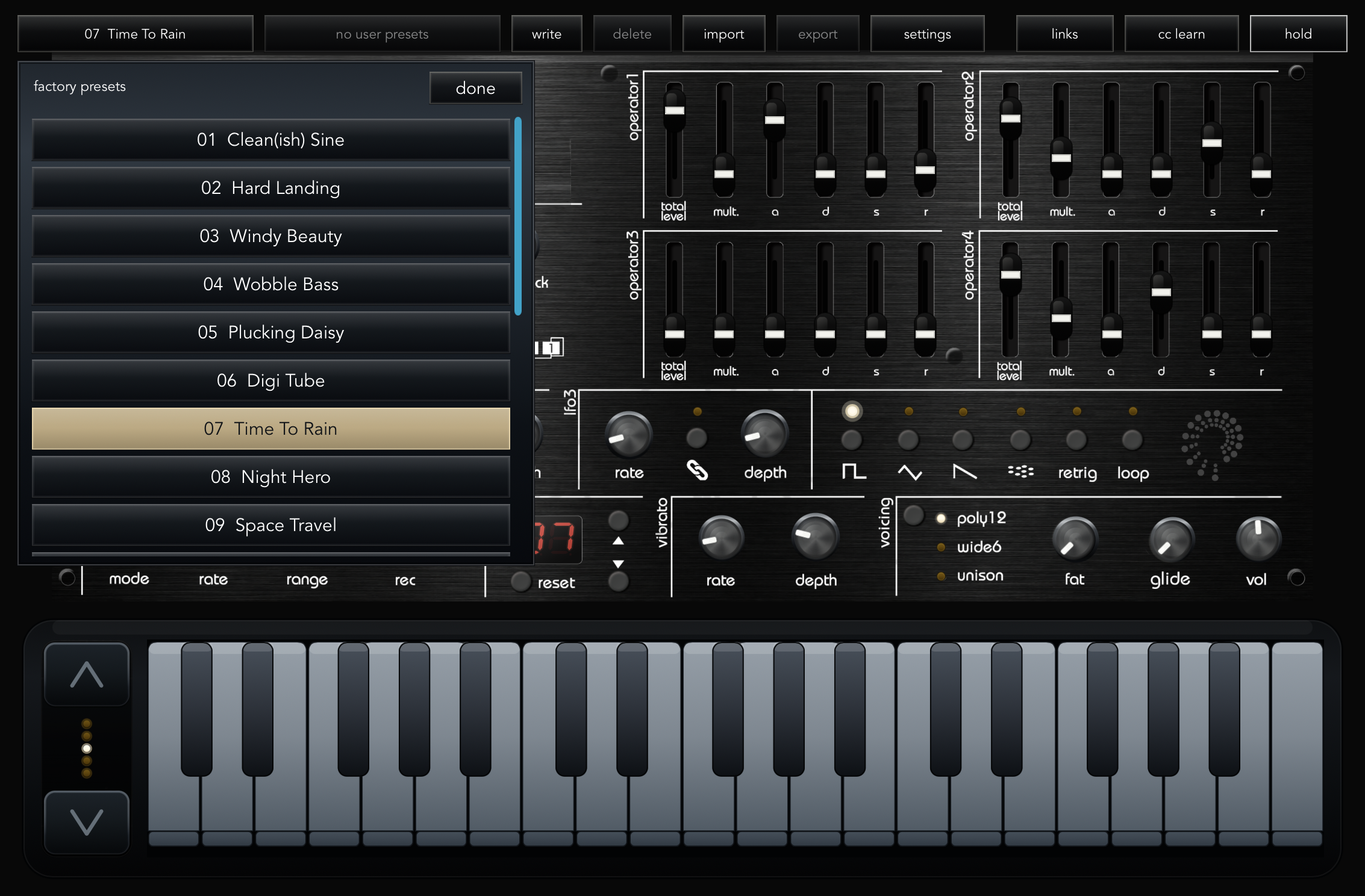1365x896 pixels.
Task: Load preset 08 Night Hero
Action: [x=271, y=477]
